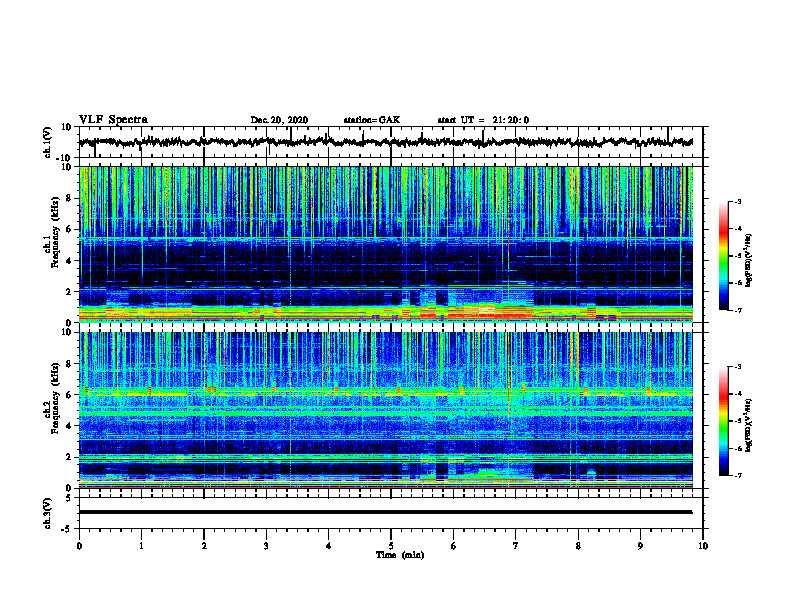
Task: Click the ch.2 colorbar log(PSD) unit label
Action: tap(749, 425)
